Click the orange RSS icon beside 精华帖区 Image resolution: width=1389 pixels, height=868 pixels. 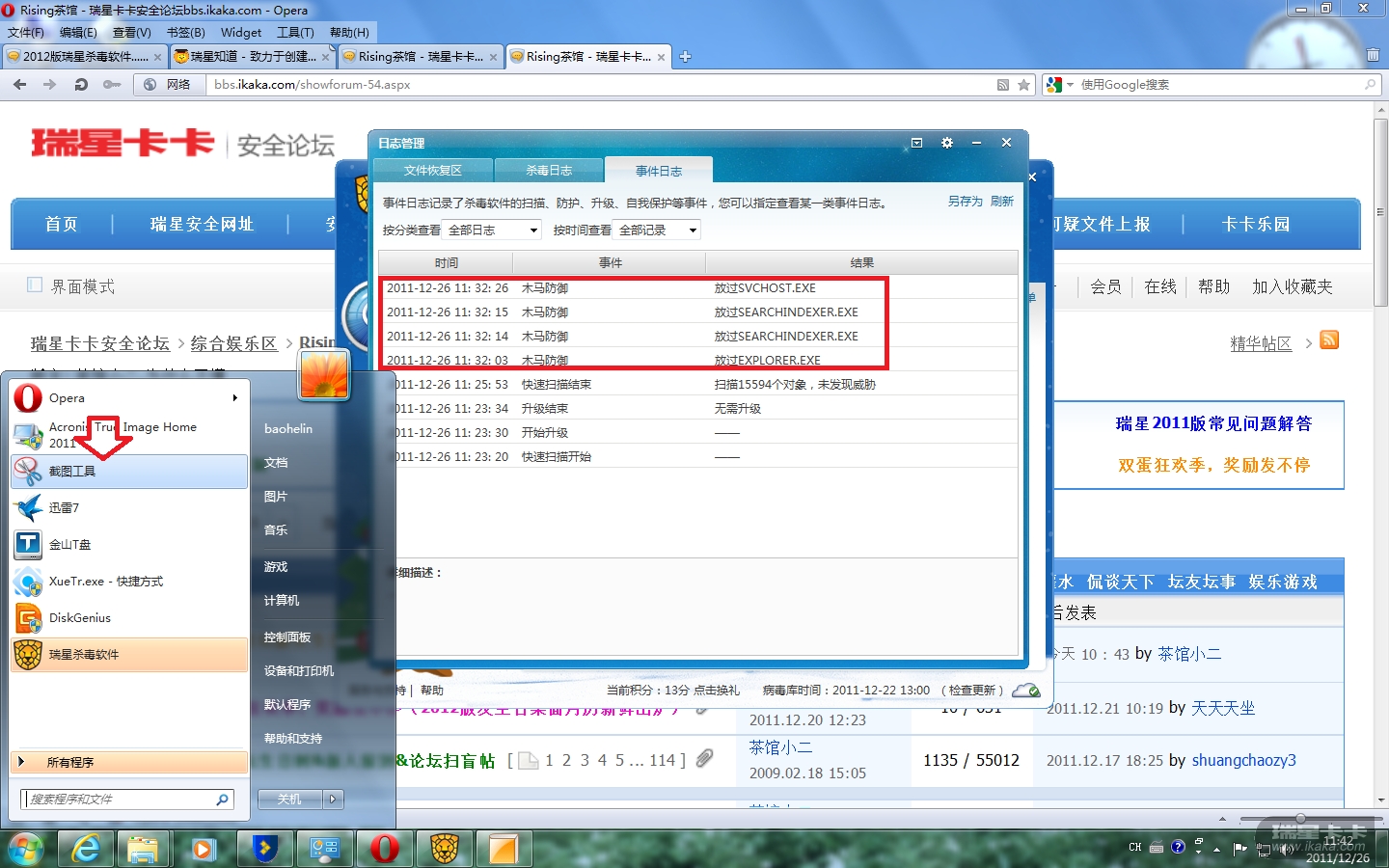[x=1329, y=340]
